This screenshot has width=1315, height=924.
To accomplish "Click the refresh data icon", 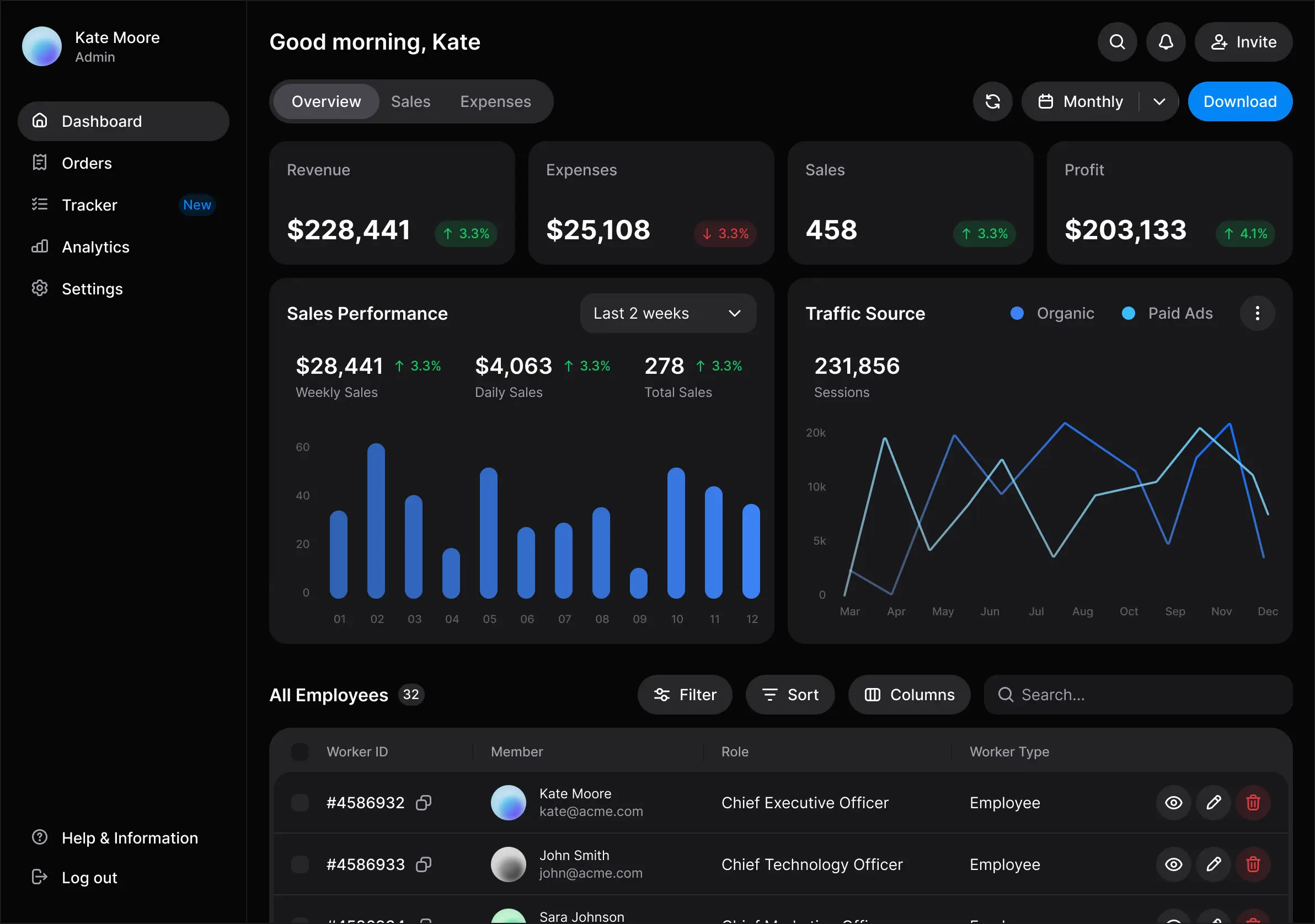I will point(992,101).
